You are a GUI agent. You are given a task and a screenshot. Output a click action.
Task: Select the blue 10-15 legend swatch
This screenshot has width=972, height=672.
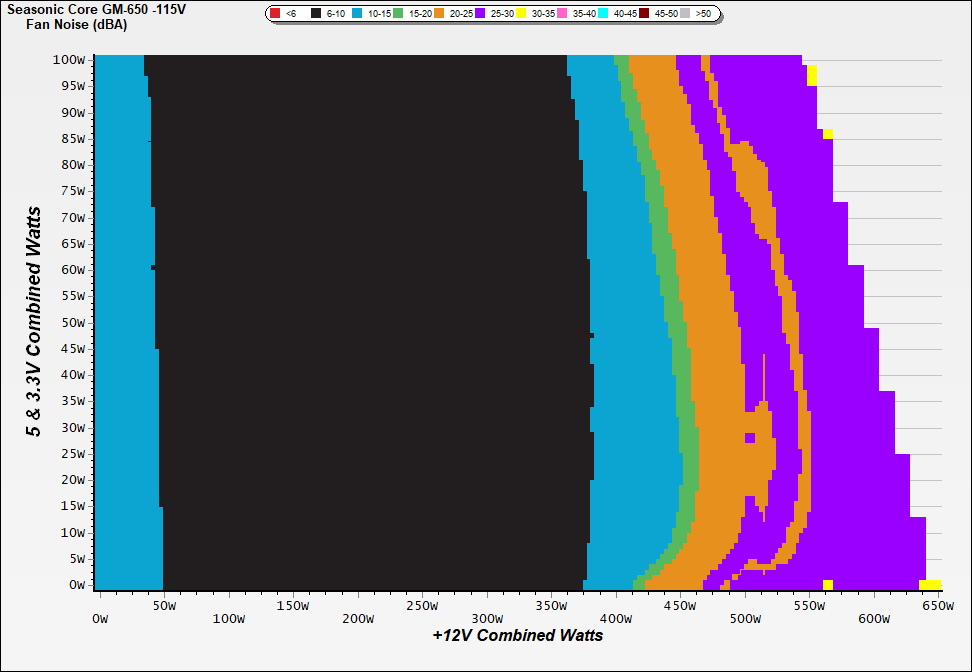(358, 14)
